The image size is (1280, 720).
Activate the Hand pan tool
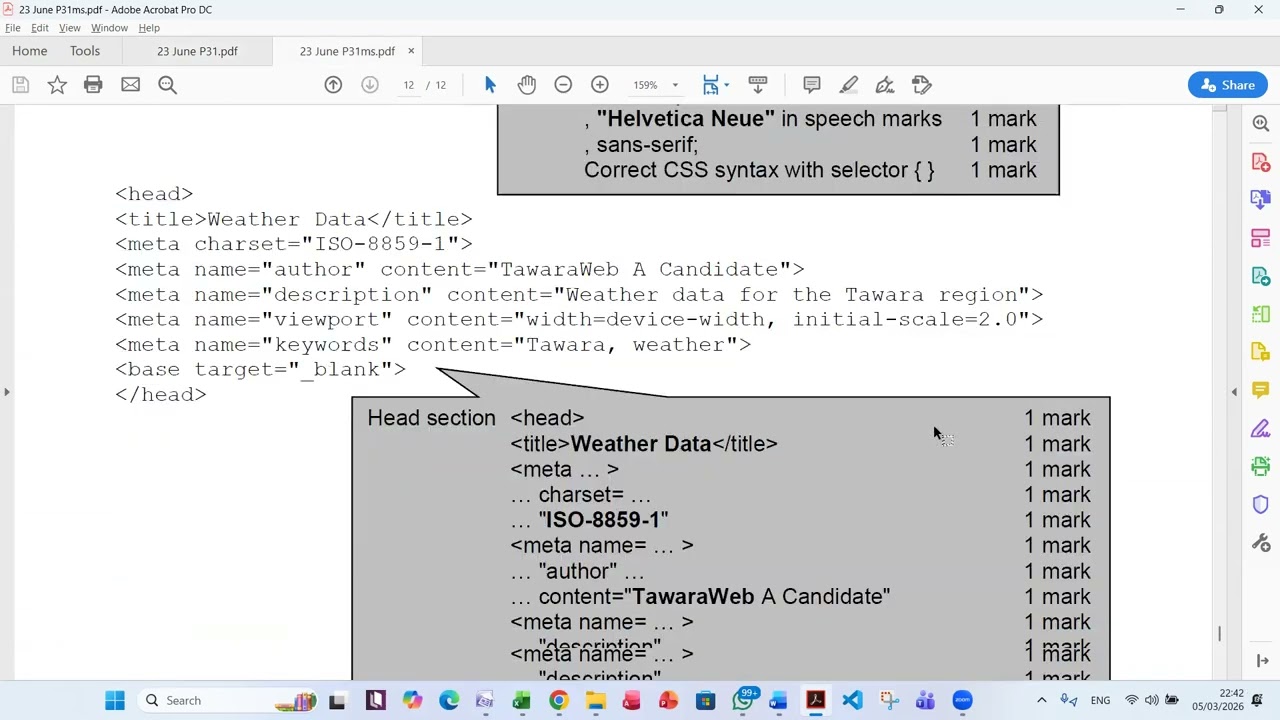coord(527,85)
